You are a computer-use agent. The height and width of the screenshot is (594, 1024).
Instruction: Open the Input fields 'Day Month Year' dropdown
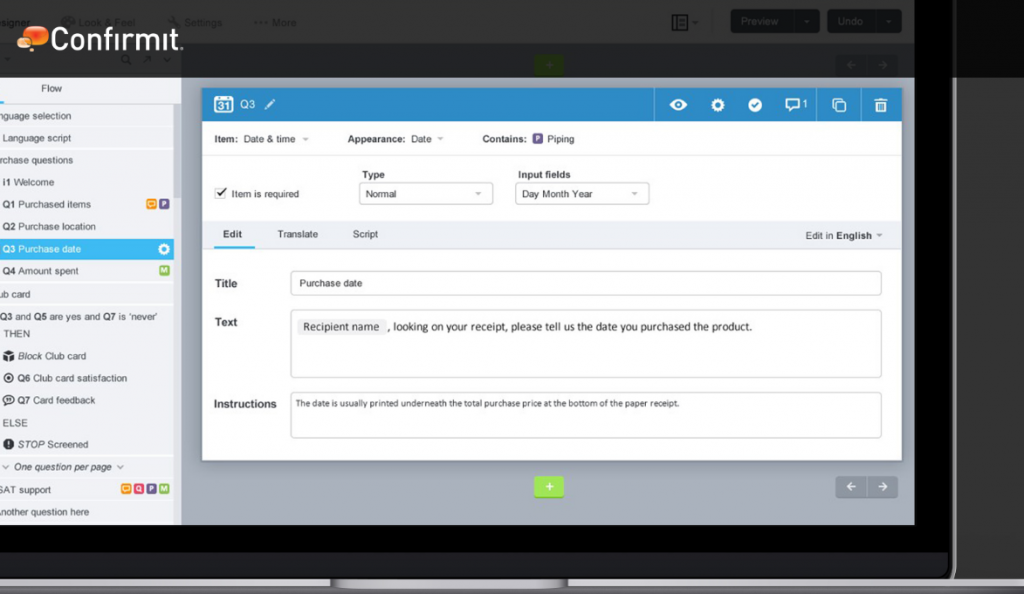581,193
